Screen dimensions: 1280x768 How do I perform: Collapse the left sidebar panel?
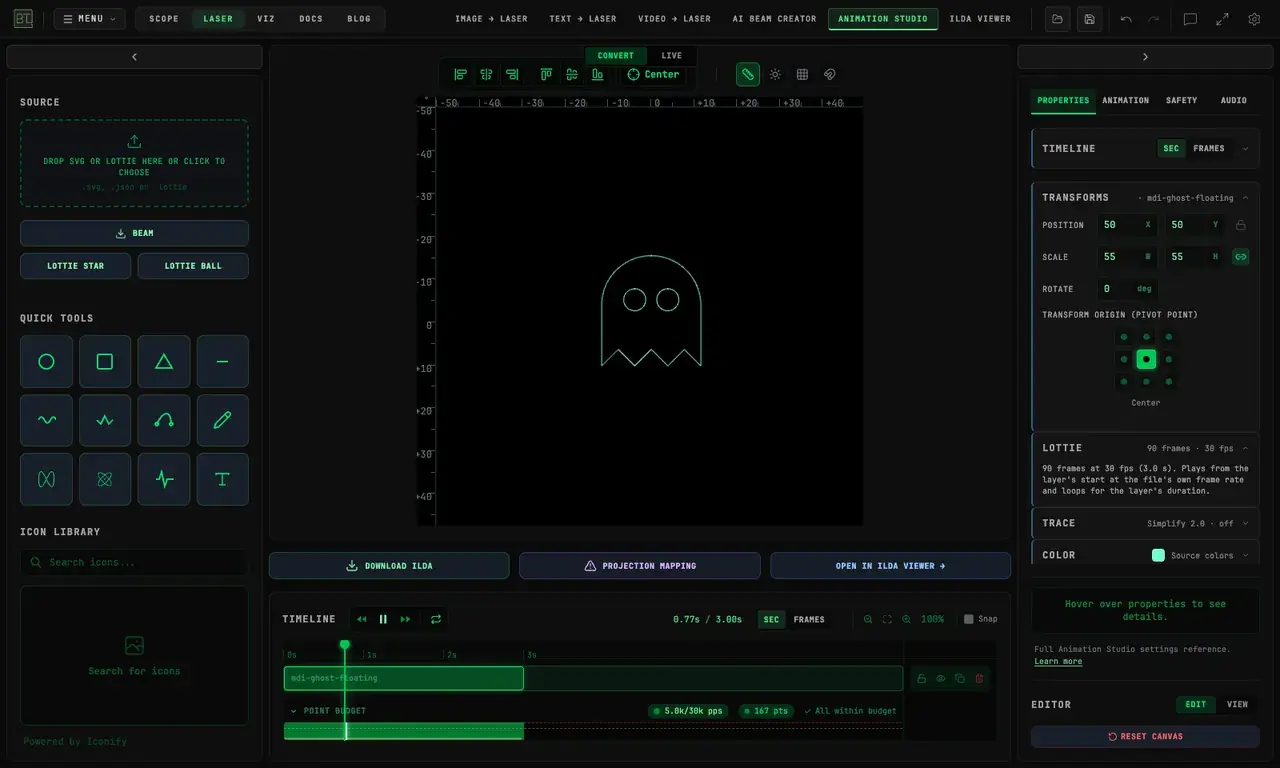[134, 57]
